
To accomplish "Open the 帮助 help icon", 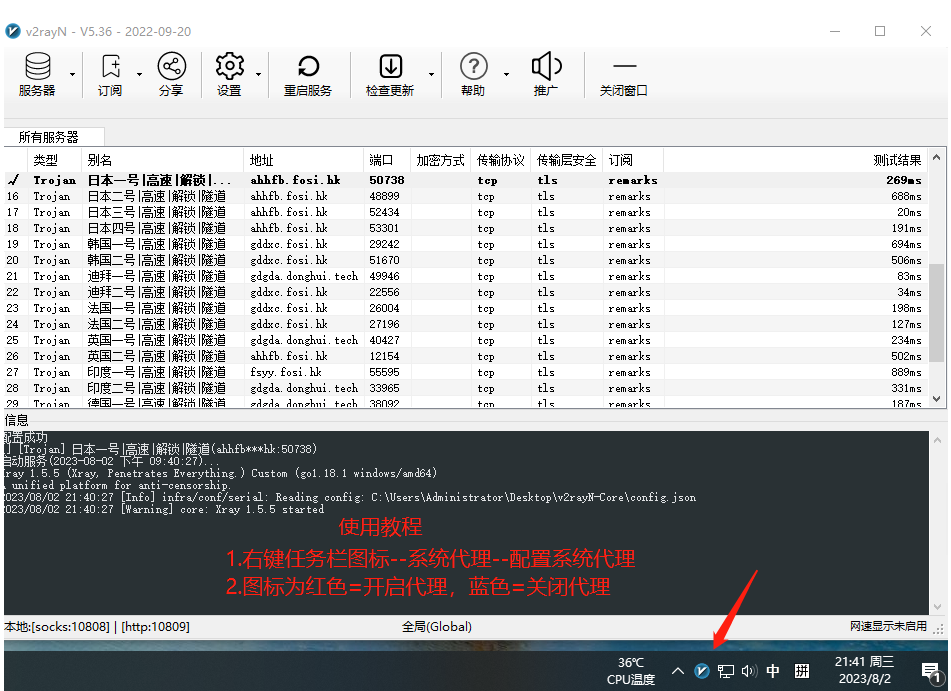I will tap(473, 74).
